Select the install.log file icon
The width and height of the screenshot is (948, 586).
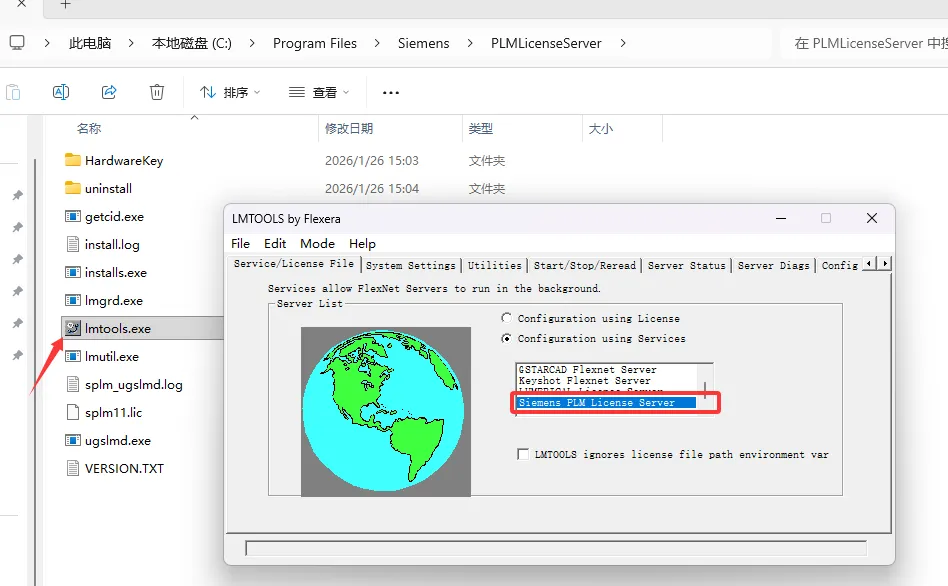pos(73,244)
